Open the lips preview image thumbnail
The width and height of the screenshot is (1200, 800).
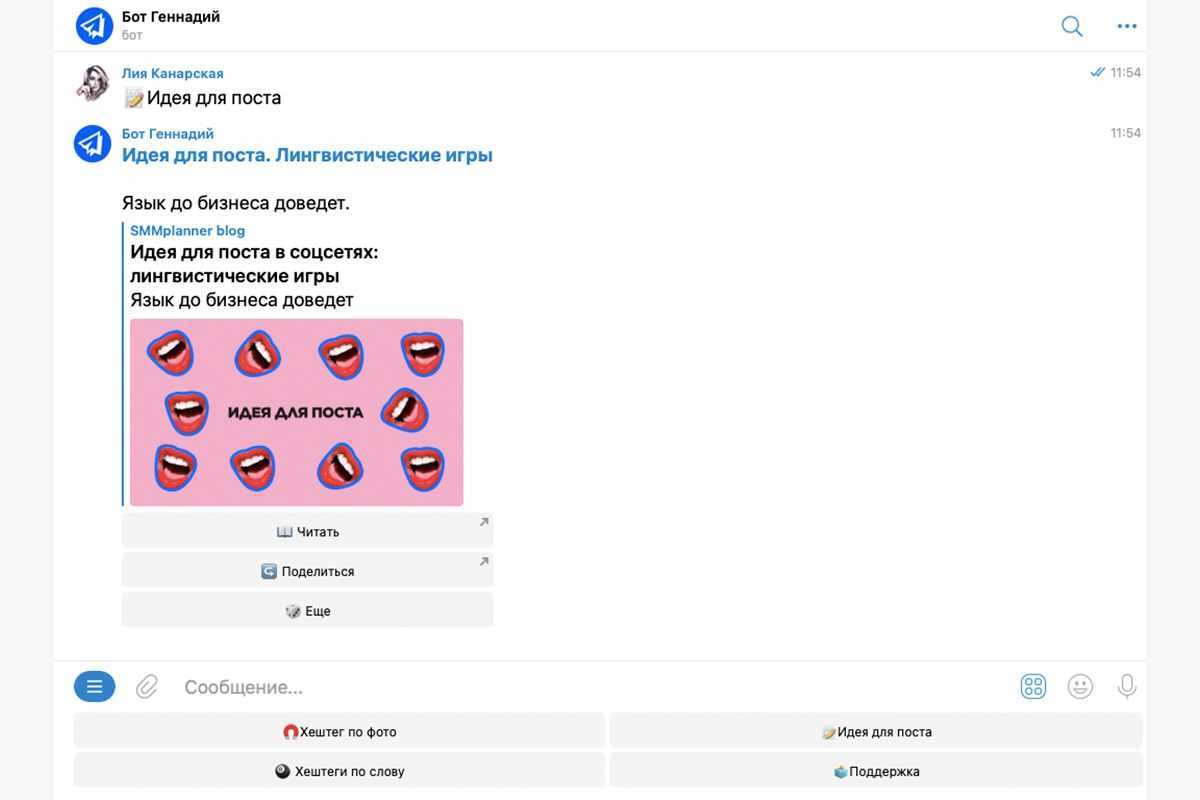pos(296,412)
